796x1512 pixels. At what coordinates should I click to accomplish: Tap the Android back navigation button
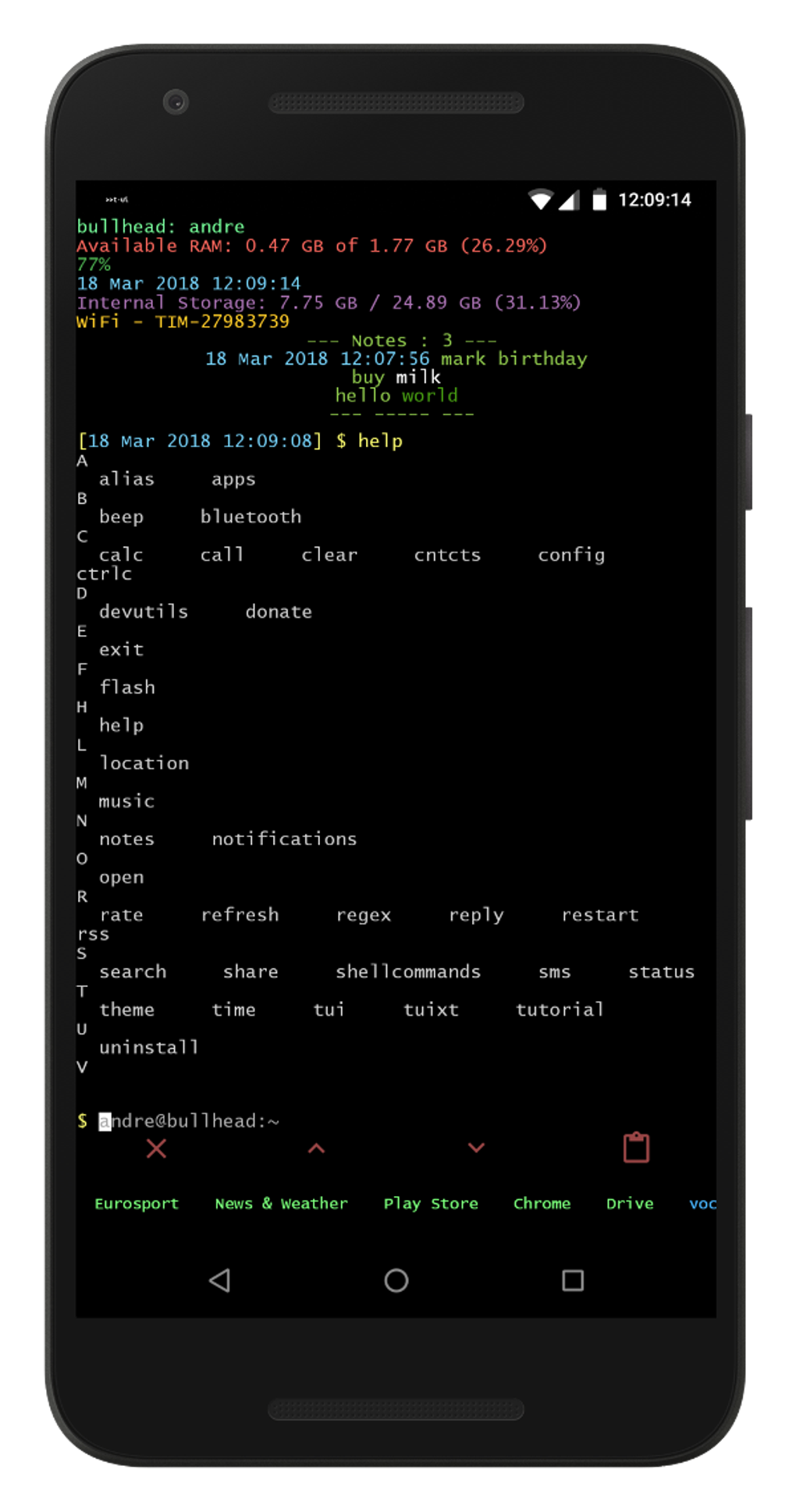(x=220, y=1280)
